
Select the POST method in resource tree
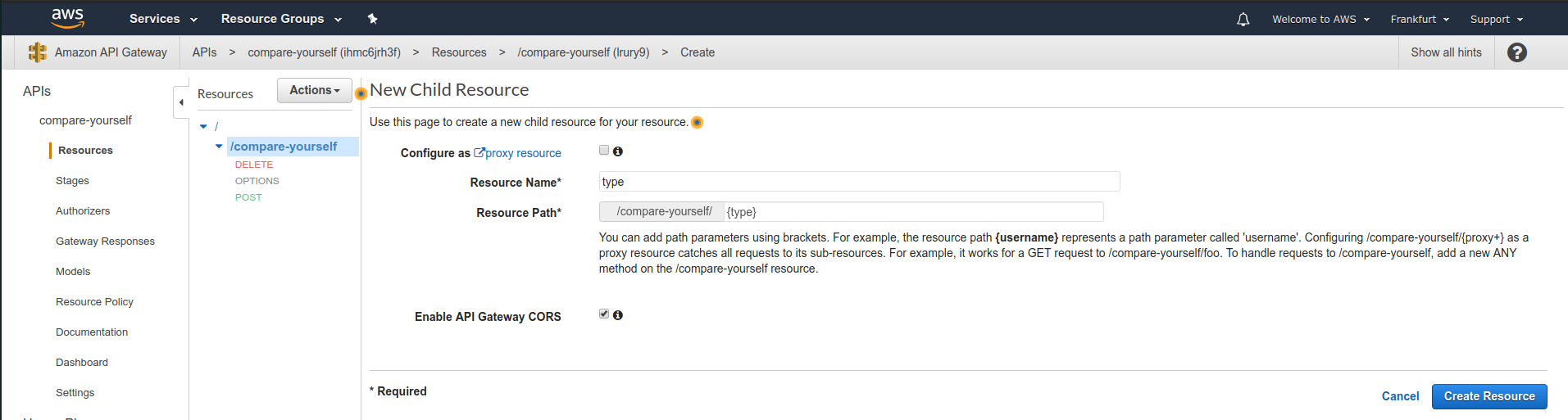[248, 197]
